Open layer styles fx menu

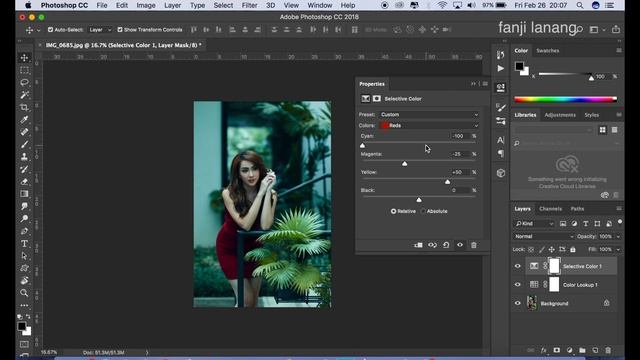pyautogui.click(x=543, y=350)
